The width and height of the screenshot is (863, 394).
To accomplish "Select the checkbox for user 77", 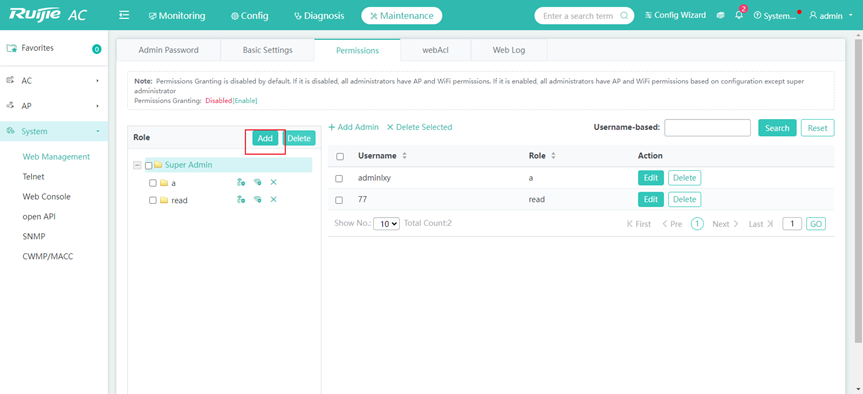I will [339, 200].
